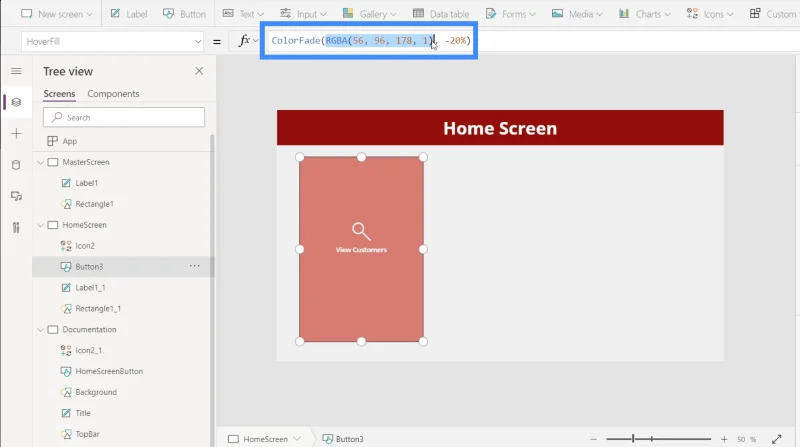Click the View Customers button on canvas
The width and height of the screenshot is (800, 447).
pos(361,250)
